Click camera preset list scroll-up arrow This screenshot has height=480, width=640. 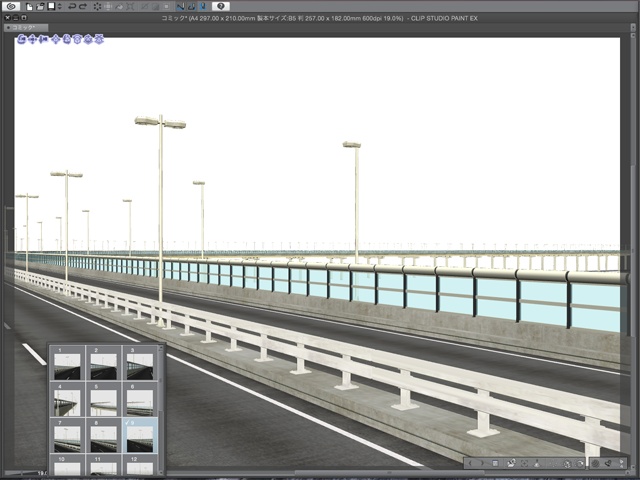point(161,348)
